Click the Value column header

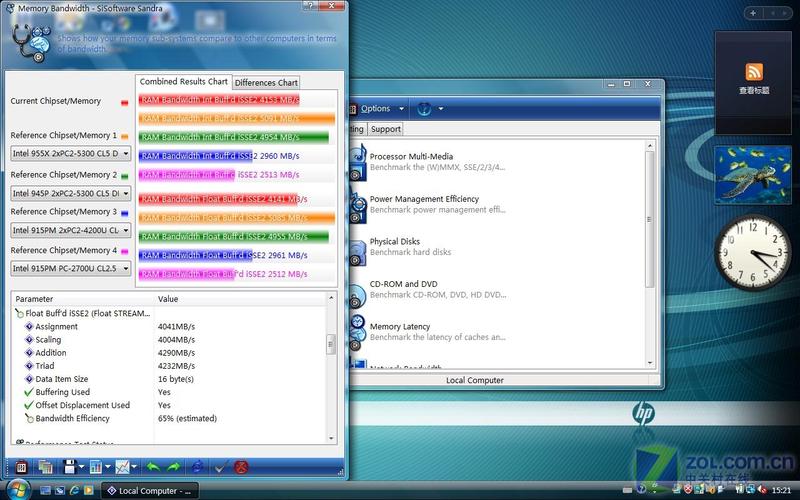[240, 299]
